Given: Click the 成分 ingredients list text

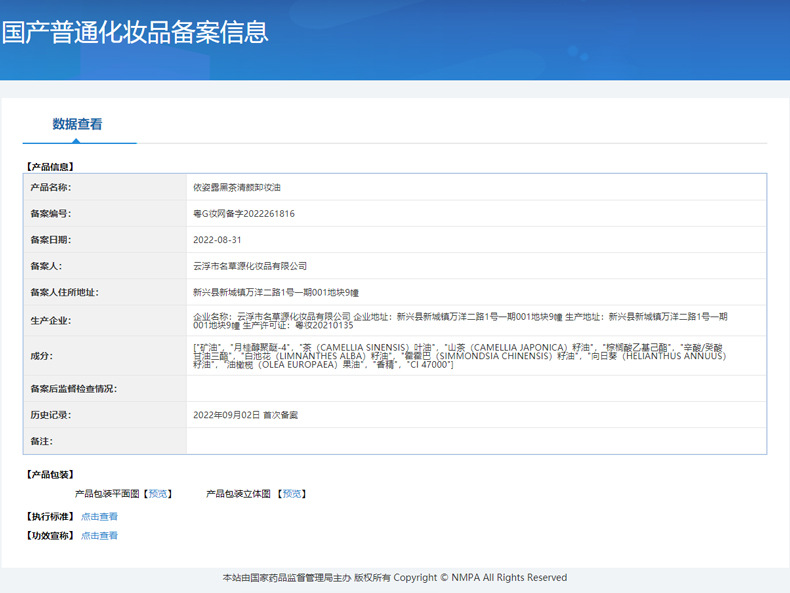Looking at the screenshot, I should tap(459, 356).
